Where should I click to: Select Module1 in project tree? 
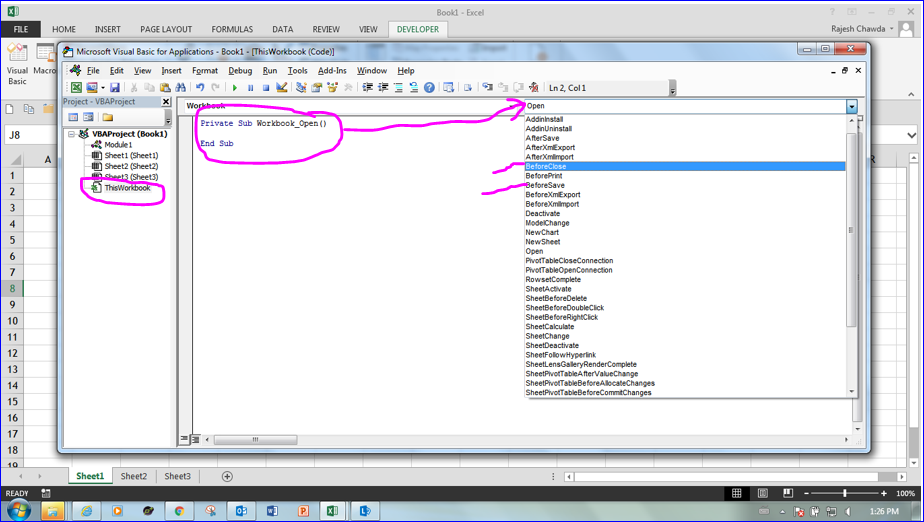(x=118, y=144)
